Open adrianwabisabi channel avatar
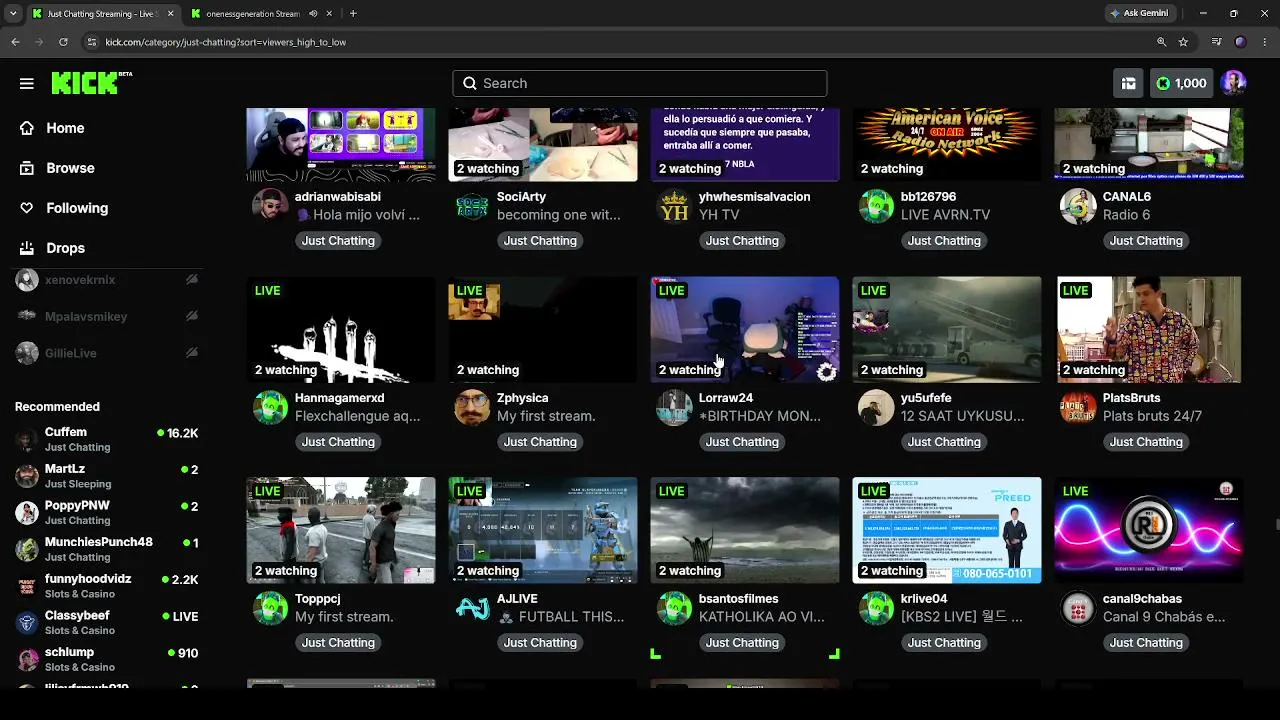This screenshot has width=1280, height=720. click(x=270, y=206)
